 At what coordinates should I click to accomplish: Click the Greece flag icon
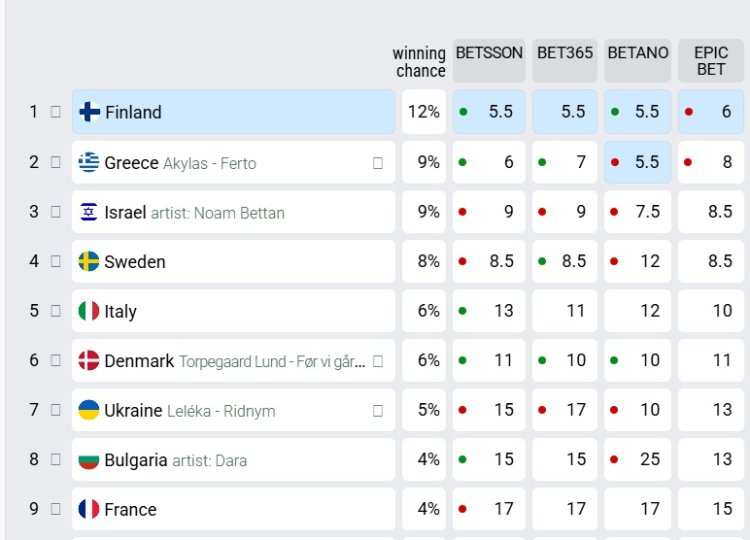(89, 162)
